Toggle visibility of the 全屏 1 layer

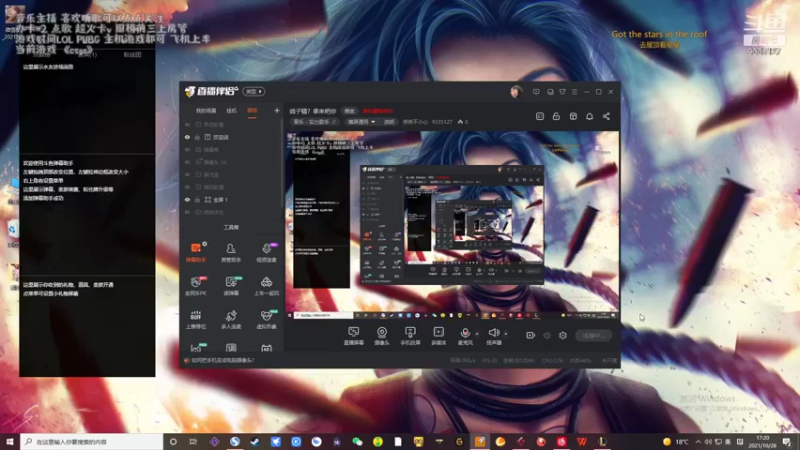pos(187,199)
